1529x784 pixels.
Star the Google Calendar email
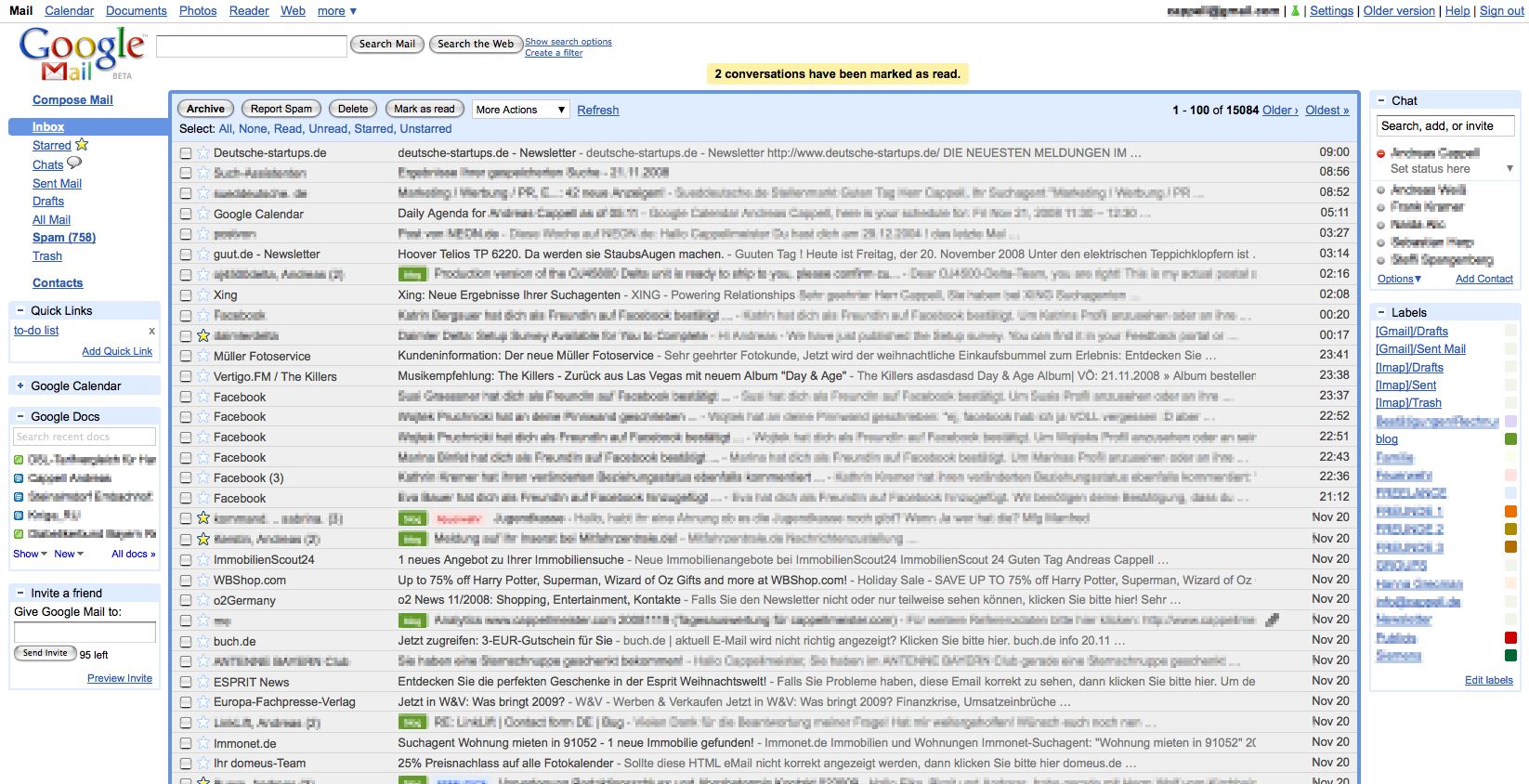point(203,214)
